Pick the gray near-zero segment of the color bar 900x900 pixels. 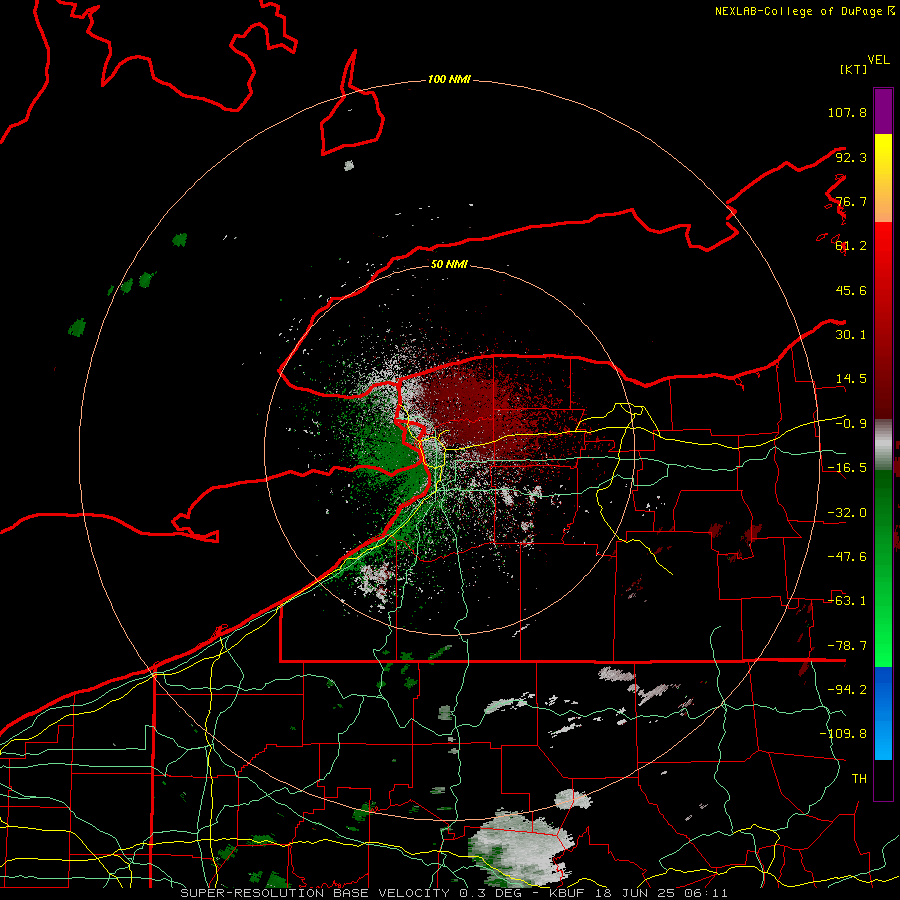tap(883, 445)
